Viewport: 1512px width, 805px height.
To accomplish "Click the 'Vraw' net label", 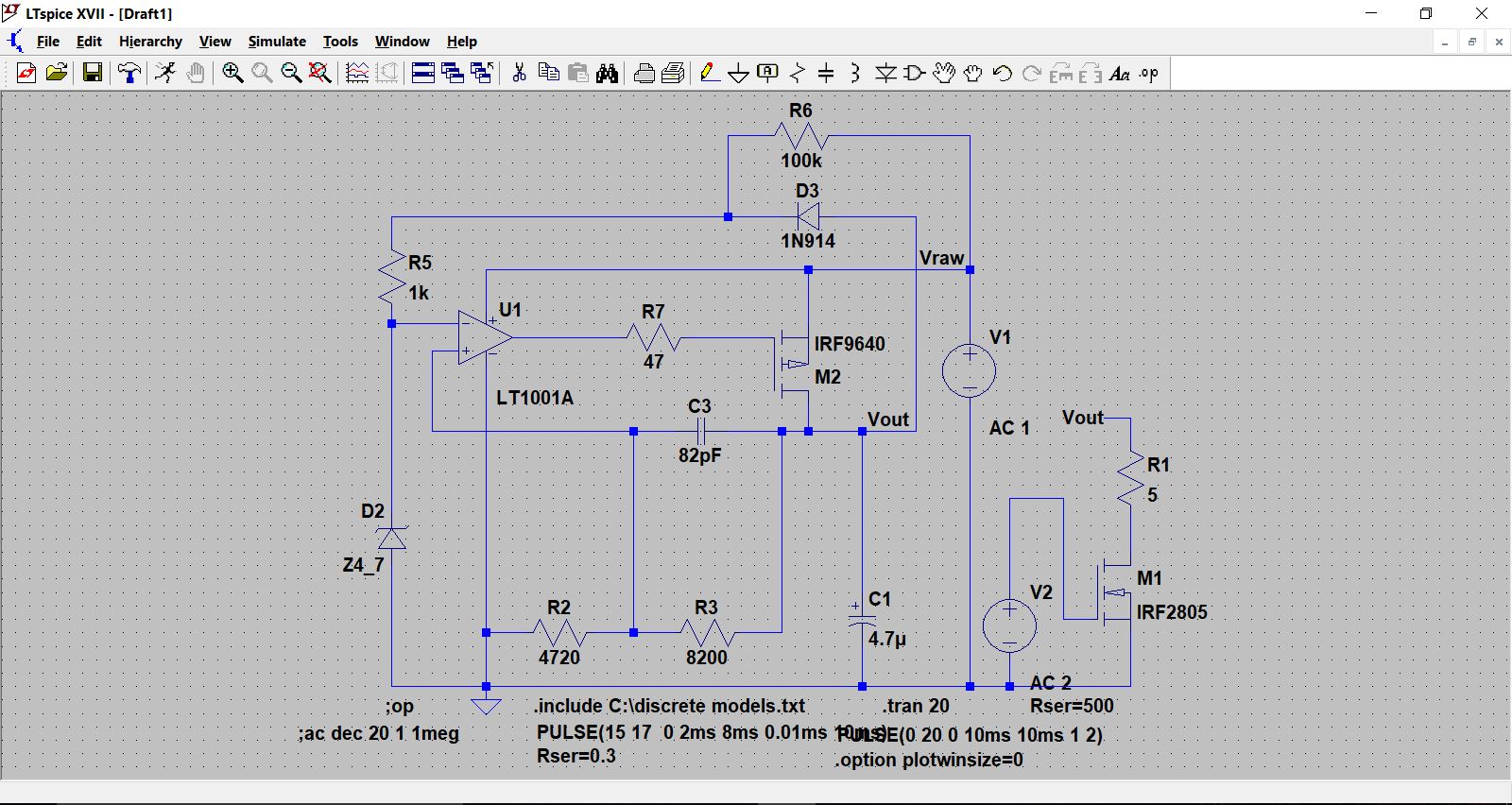I will [x=941, y=258].
